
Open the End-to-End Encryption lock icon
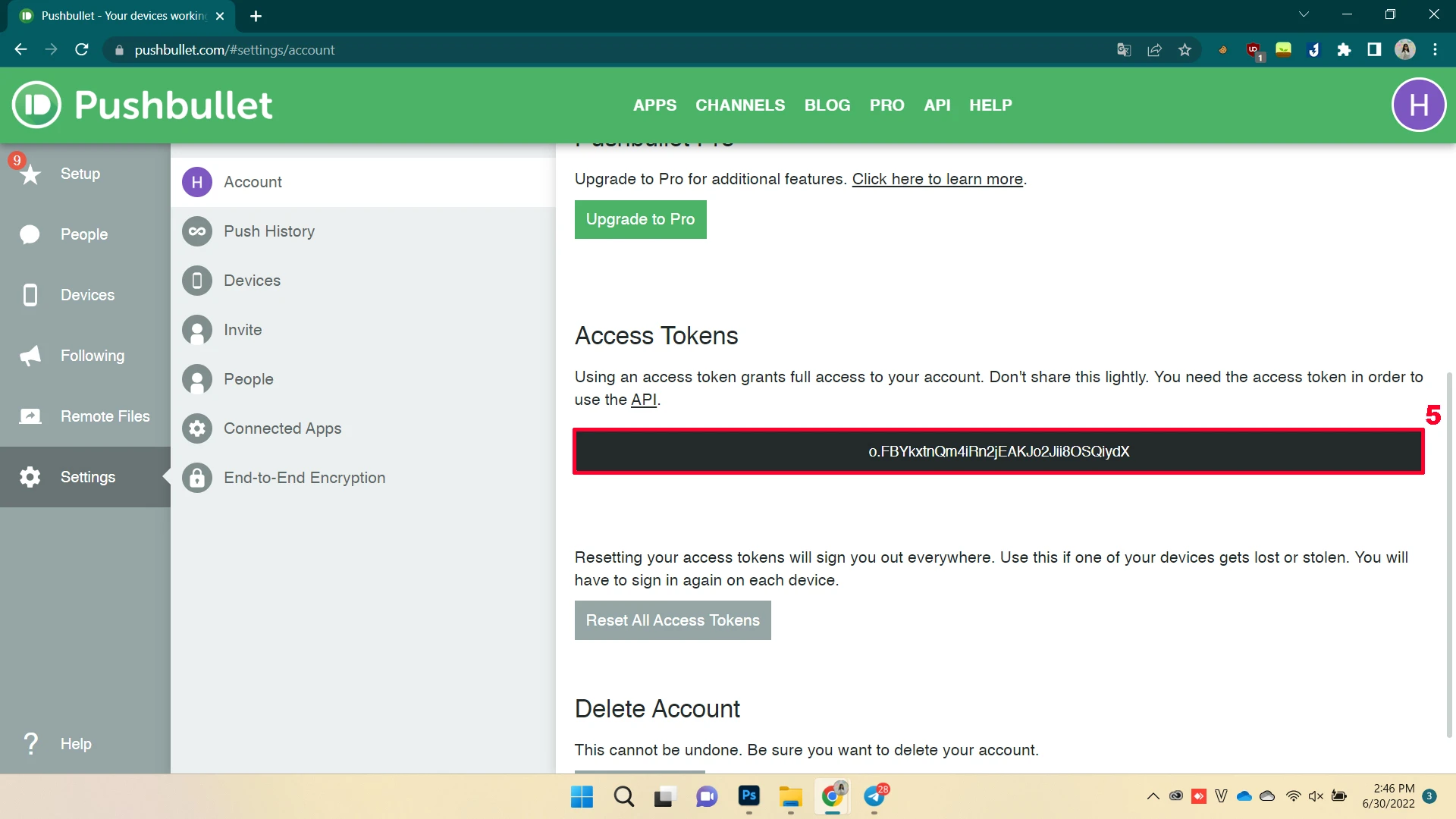pos(197,478)
